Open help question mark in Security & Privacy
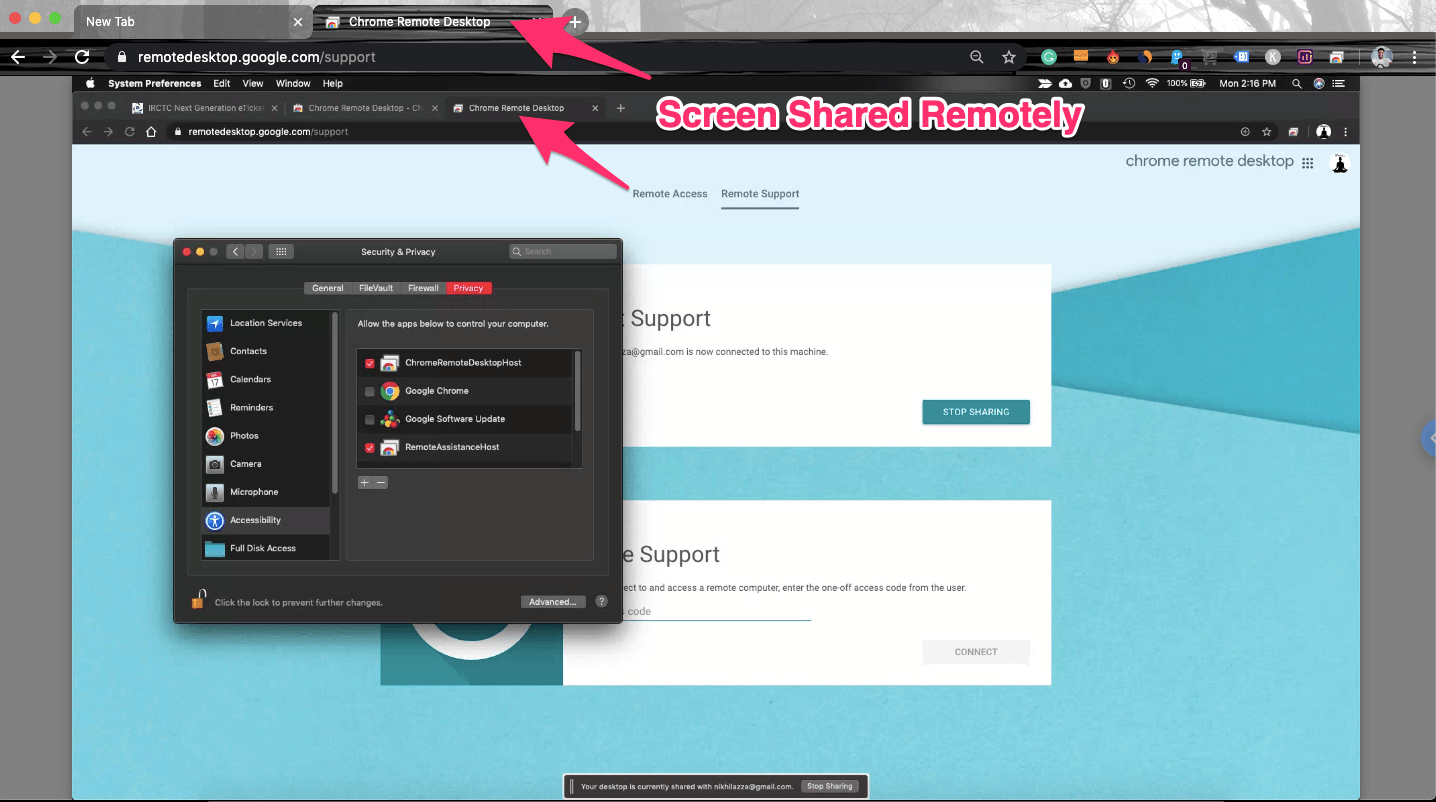Image resolution: width=1436 pixels, height=802 pixels. click(x=601, y=601)
